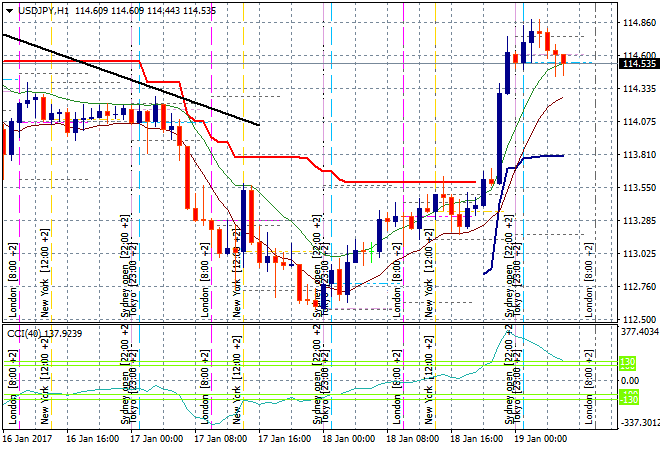Click the 18 Jan 16:00 time label
Screen dimensions: 660x450
click(476, 439)
